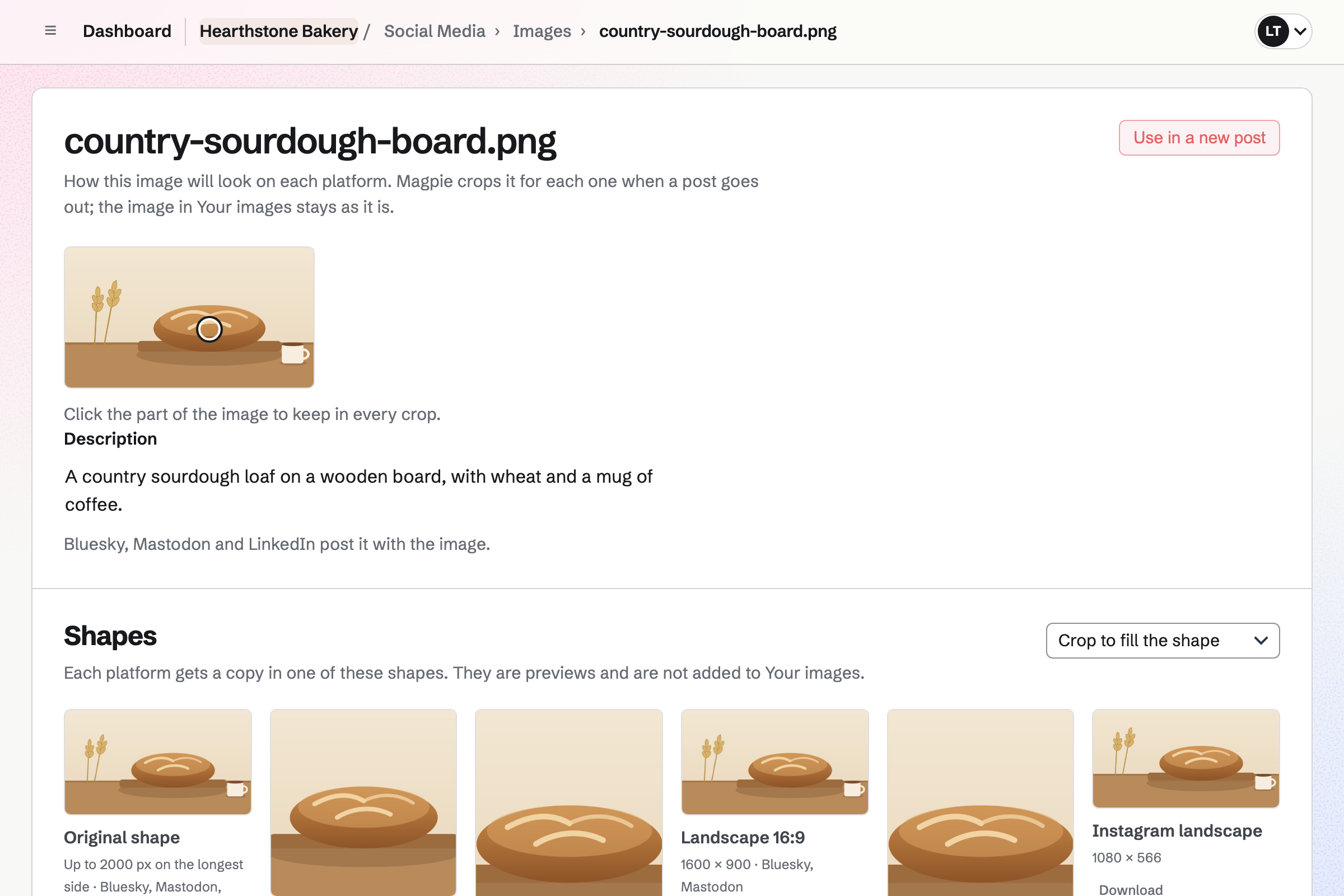Open the Hearthstone Bakery workspace
This screenshot has width=1344, height=896.
278,31
